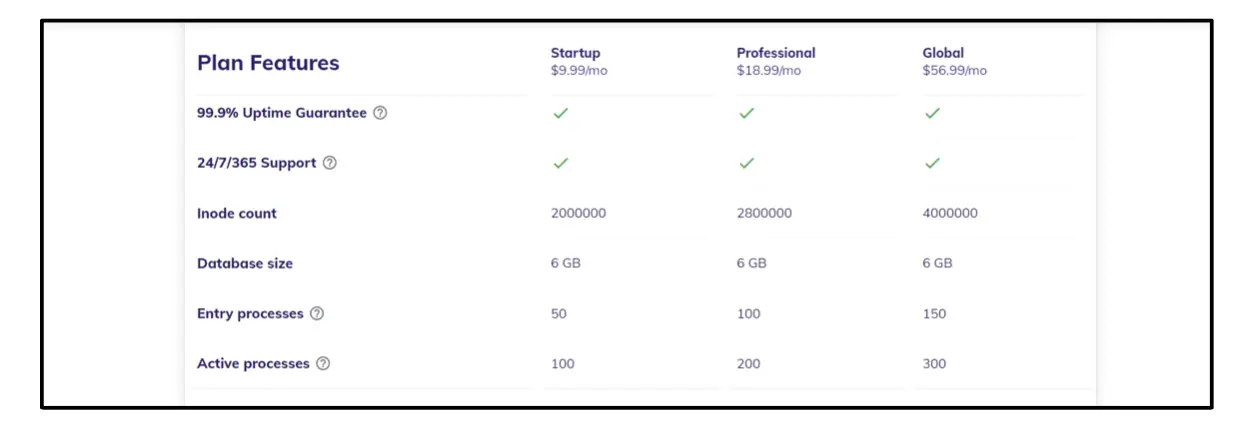Viewport: 1254px width, 432px height.
Task: Click Startup's Uptime Guarantee checkmark
Action: (x=561, y=113)
